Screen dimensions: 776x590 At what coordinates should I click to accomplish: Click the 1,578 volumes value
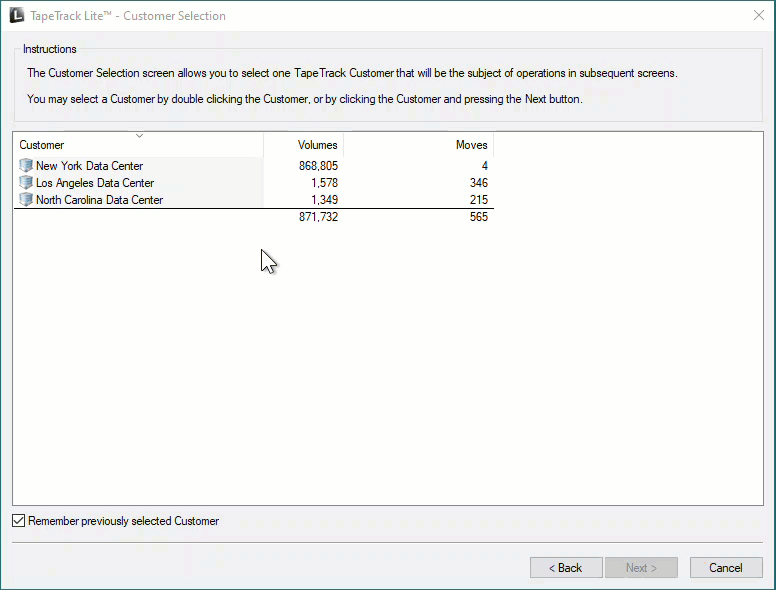(x=325, y=183)
